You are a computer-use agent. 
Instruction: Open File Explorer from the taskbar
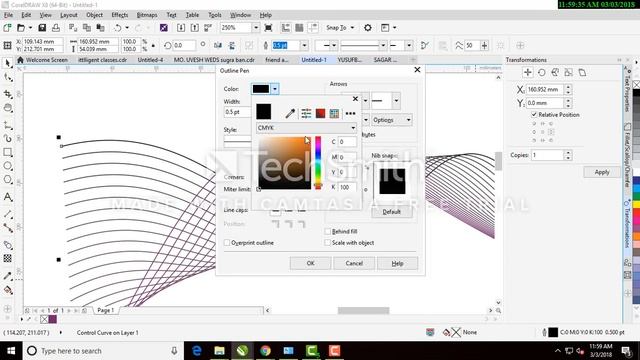(x=219, y=351)
